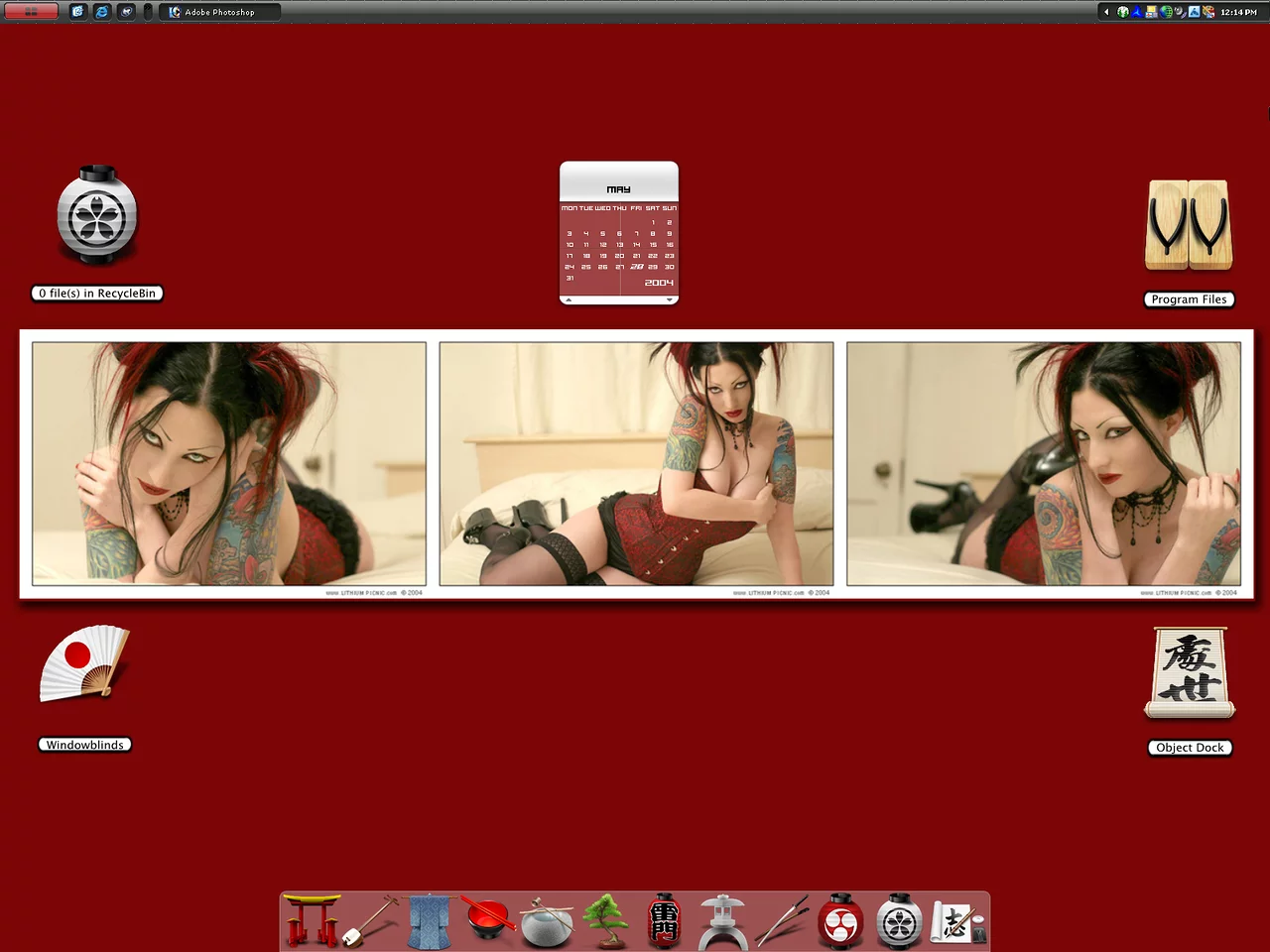Open the stone lantern dock icon
The image size is (1270, 952).
click(x=722, y=921)
